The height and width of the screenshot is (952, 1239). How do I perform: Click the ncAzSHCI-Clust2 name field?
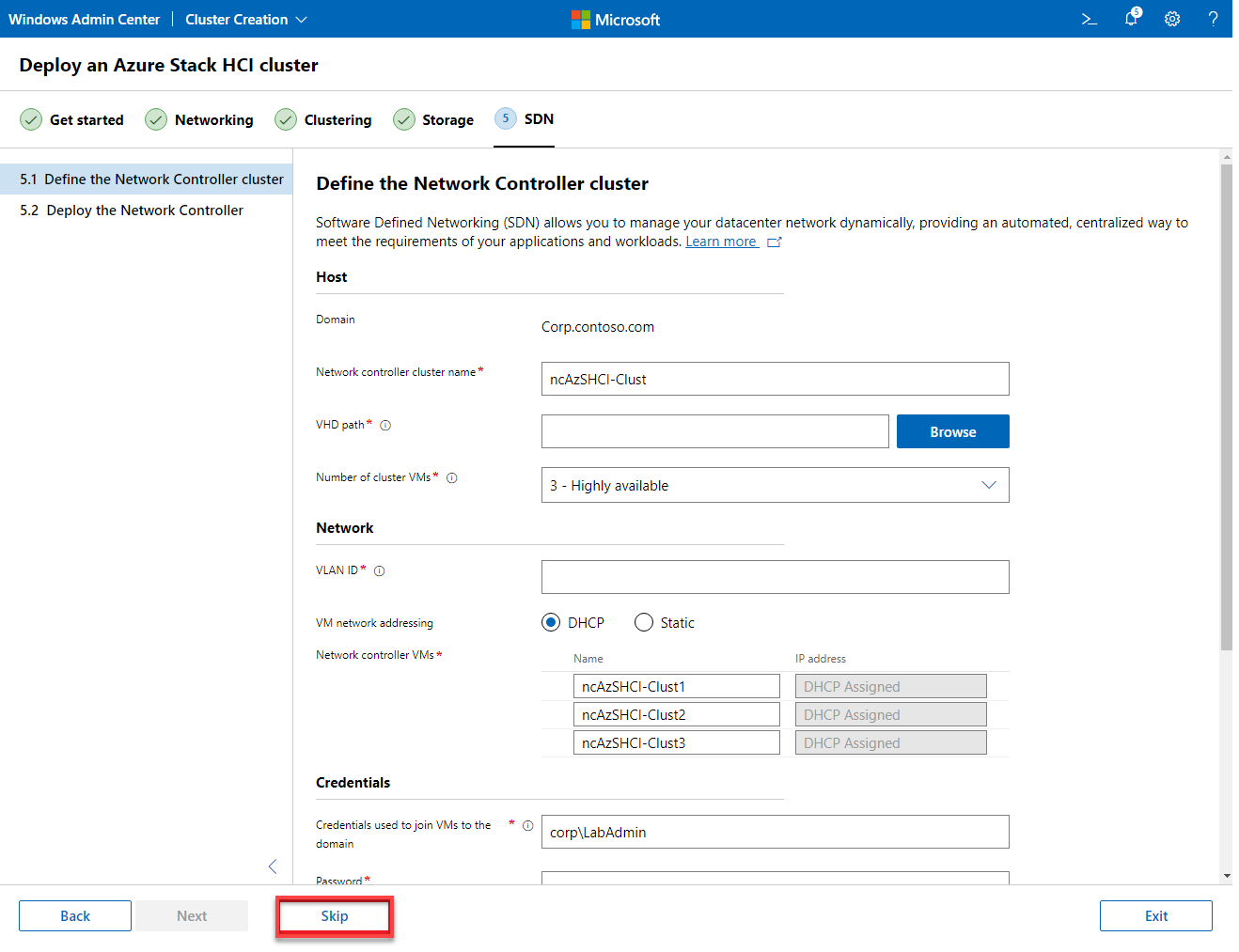(677, 714)
